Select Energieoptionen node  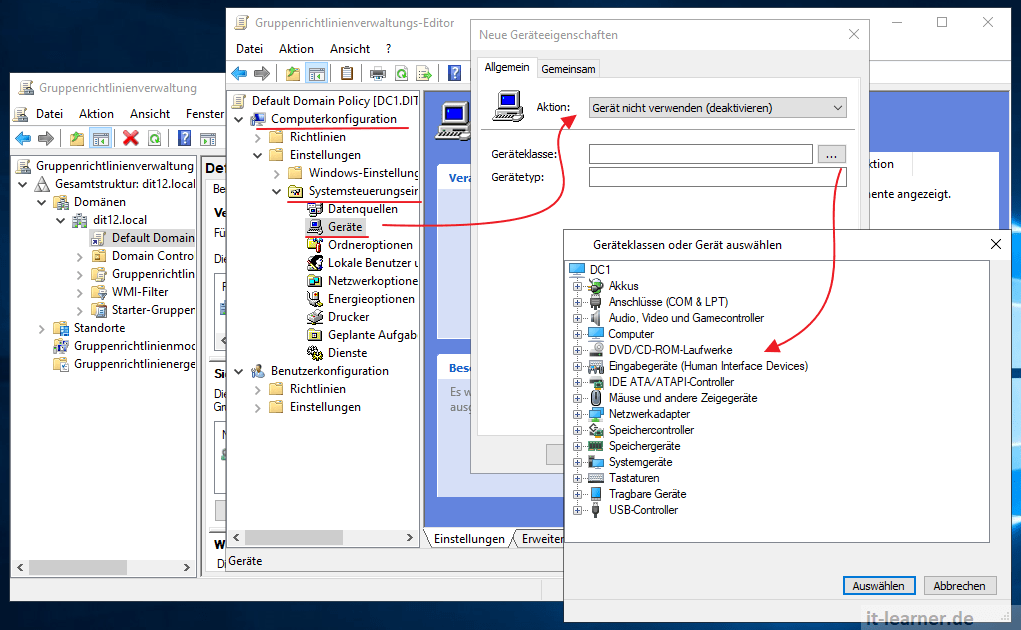[x=371, y=299]
